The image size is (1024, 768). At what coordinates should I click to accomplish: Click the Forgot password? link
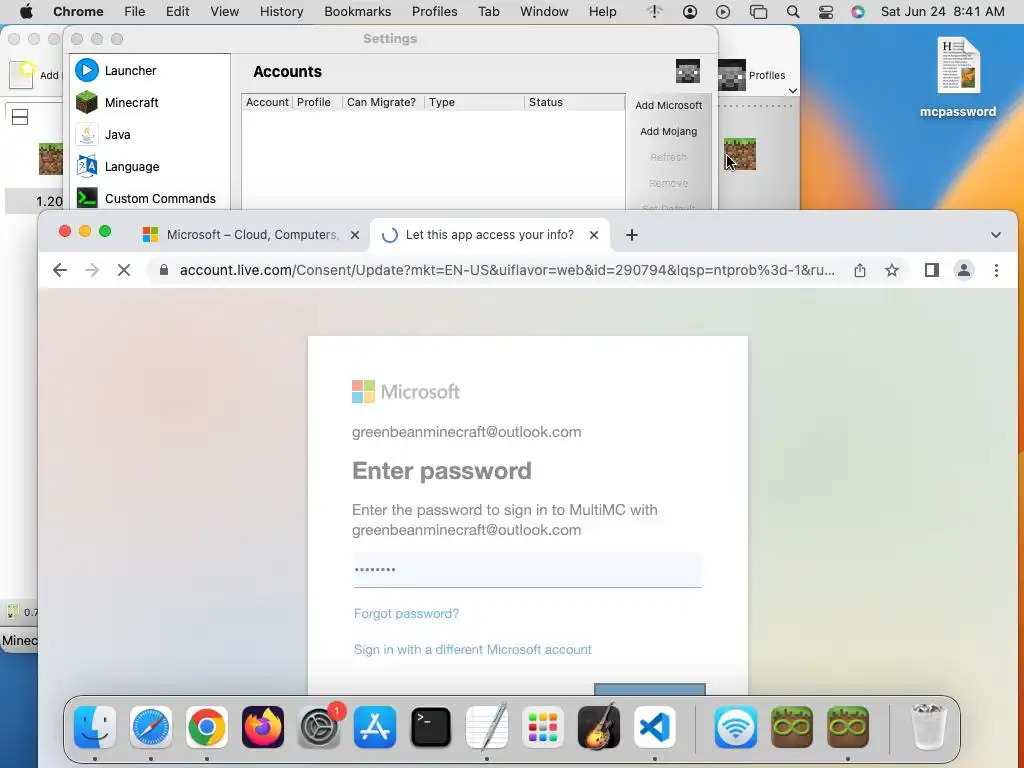pyautogui.click(x=406, y=613)
